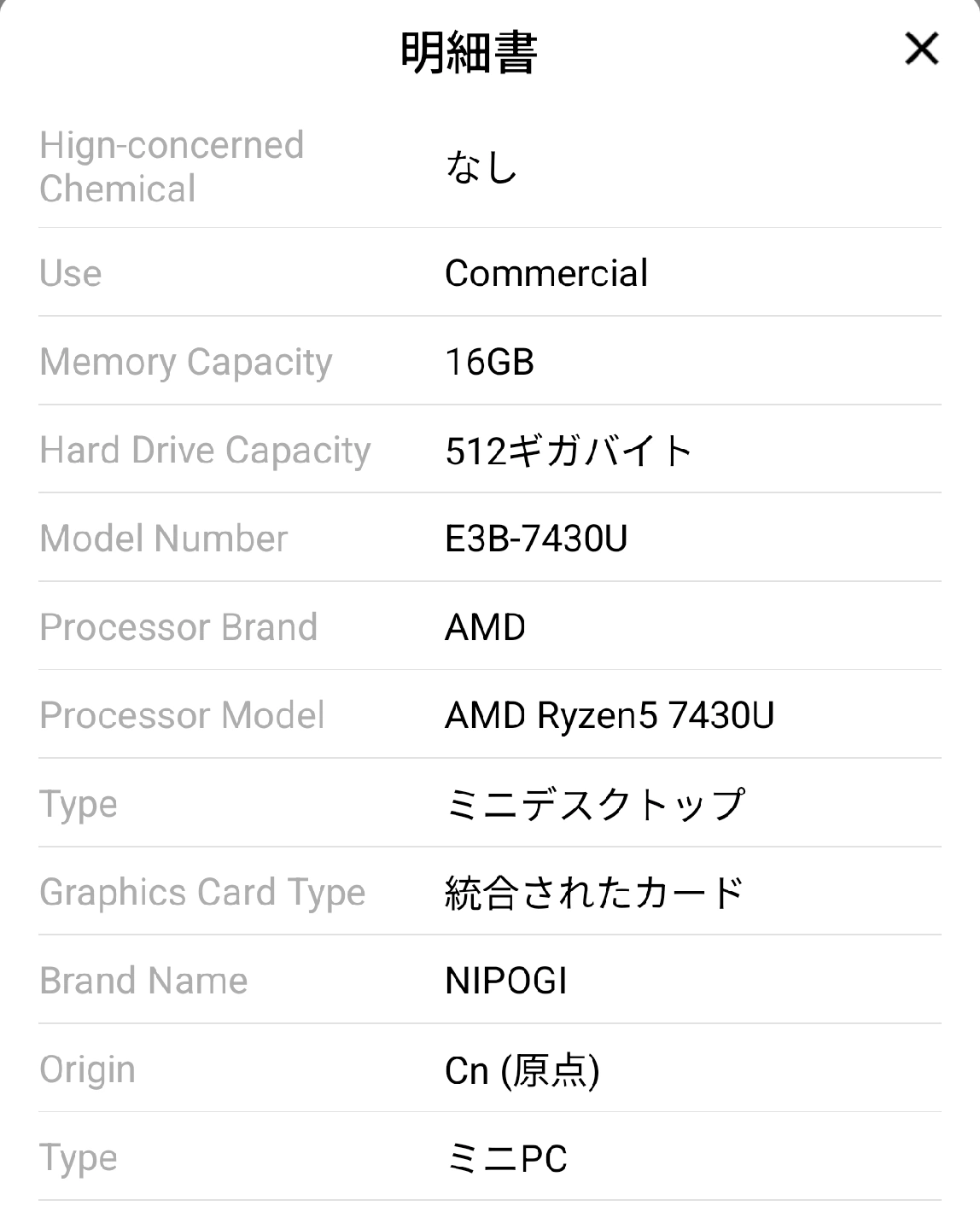Tap the Brand Name label
Viewport: 980px width, 1229px height.
tap(143, 981)
